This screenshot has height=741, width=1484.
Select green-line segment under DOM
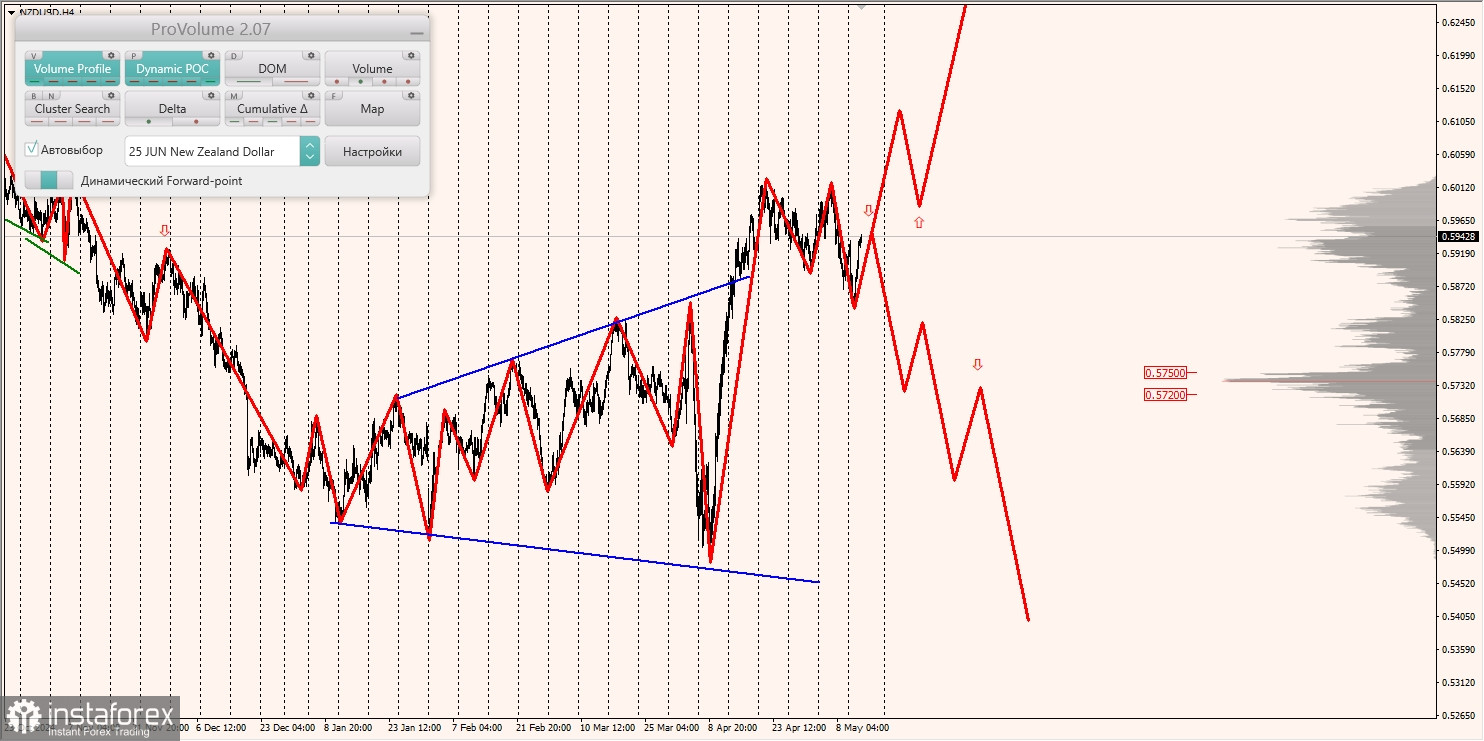248,82
